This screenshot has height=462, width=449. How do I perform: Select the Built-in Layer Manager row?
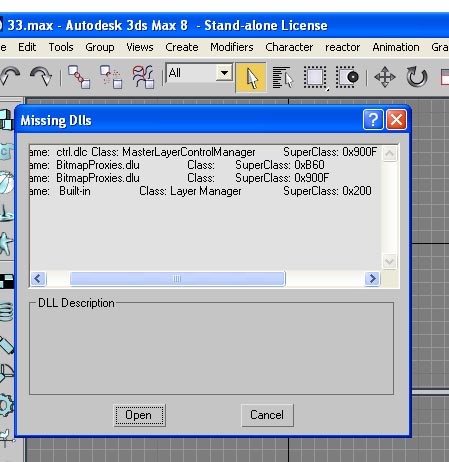[205, 191]
